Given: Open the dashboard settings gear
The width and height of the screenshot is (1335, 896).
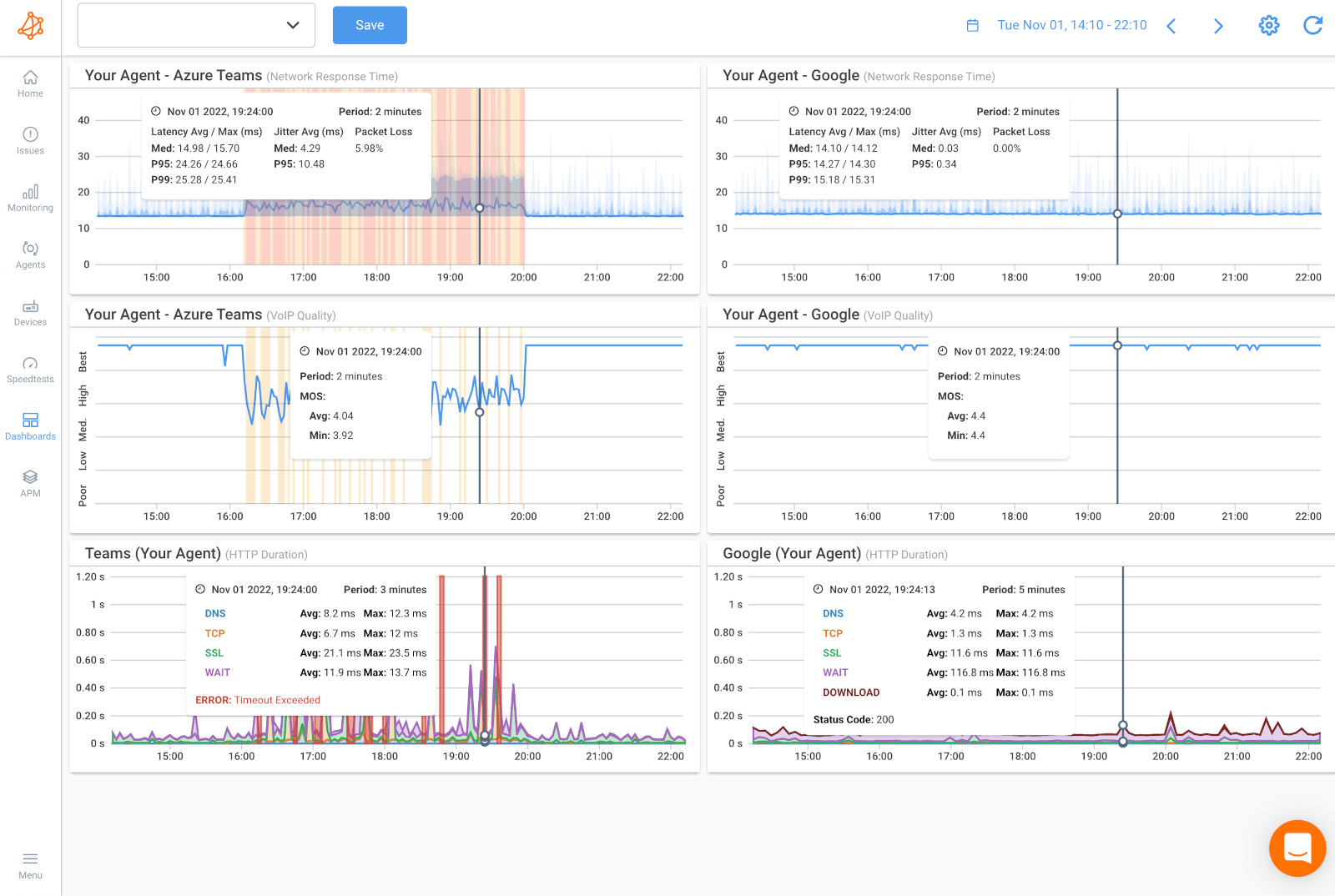Looking at the screenshot, I should [1268, 25].
